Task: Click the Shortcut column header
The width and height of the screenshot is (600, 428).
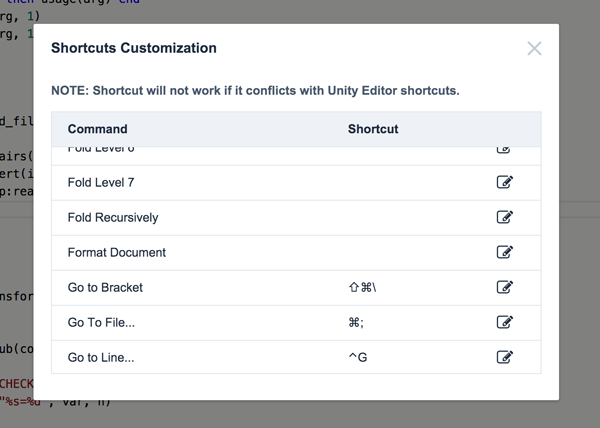Action: (373, 129)
